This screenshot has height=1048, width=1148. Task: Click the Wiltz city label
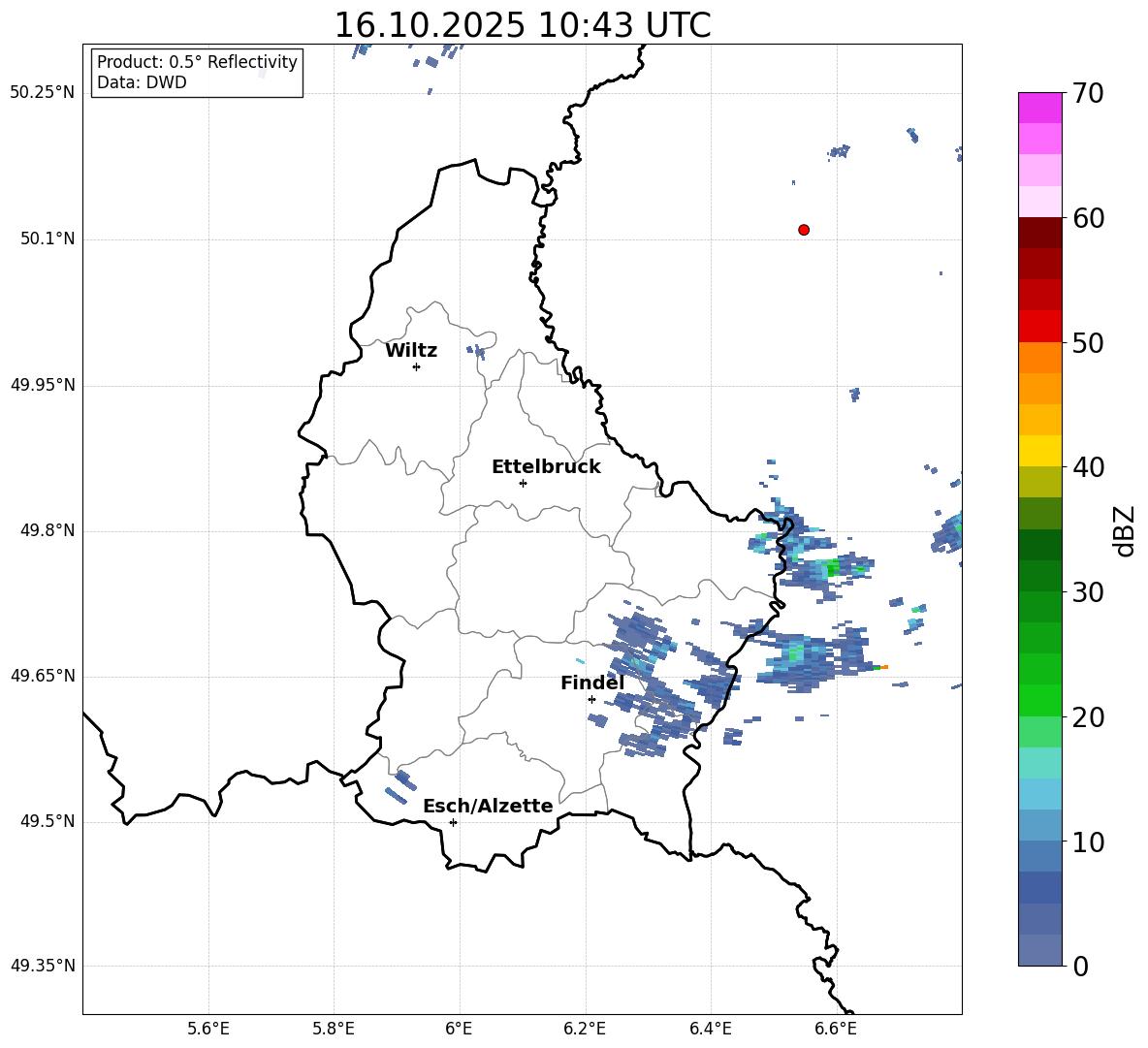click(411, 351)
